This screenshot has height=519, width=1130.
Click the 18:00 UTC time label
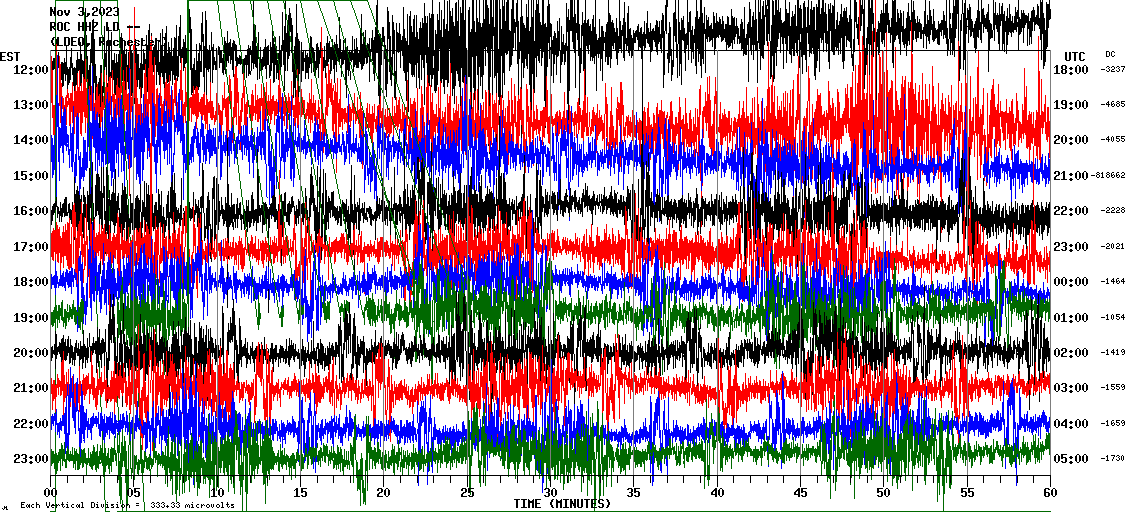[x=1070, y=69]
